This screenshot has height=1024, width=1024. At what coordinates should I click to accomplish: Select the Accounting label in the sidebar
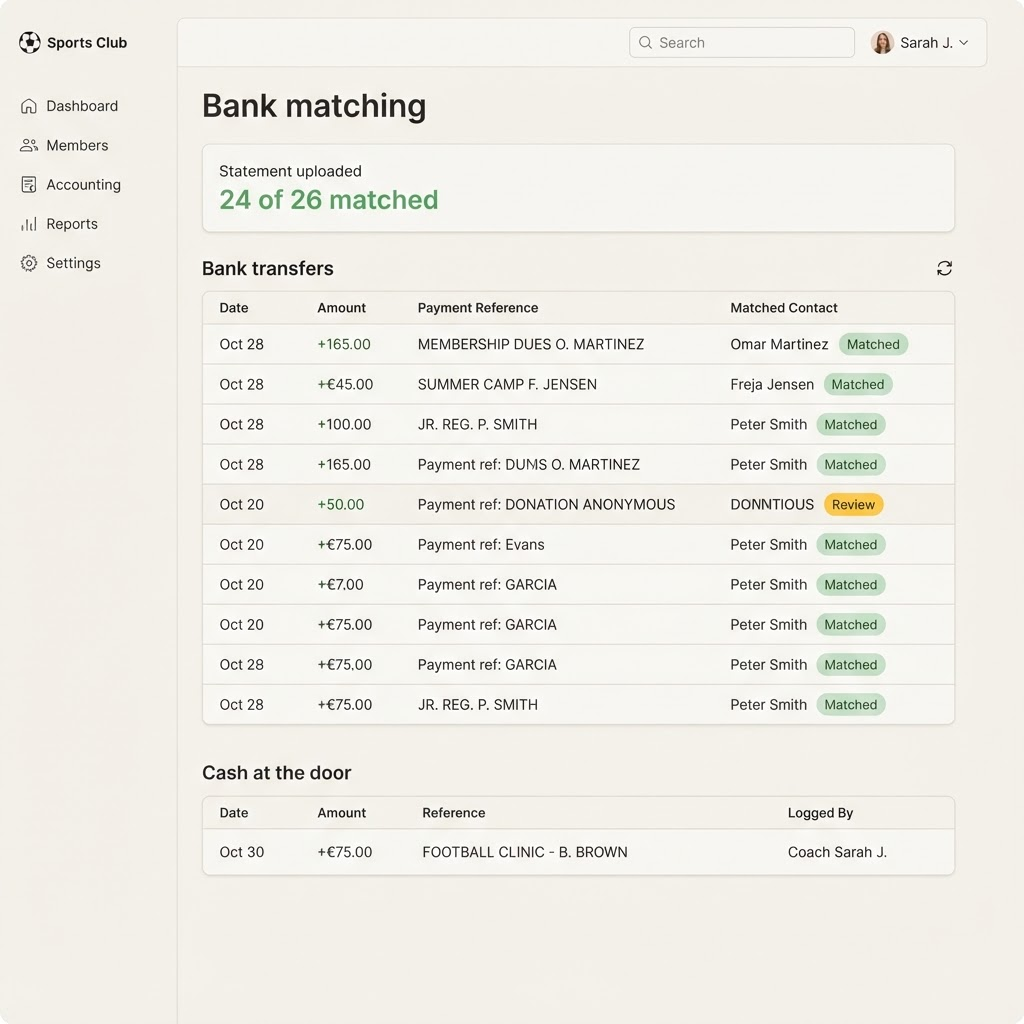(x=84, y=185)
